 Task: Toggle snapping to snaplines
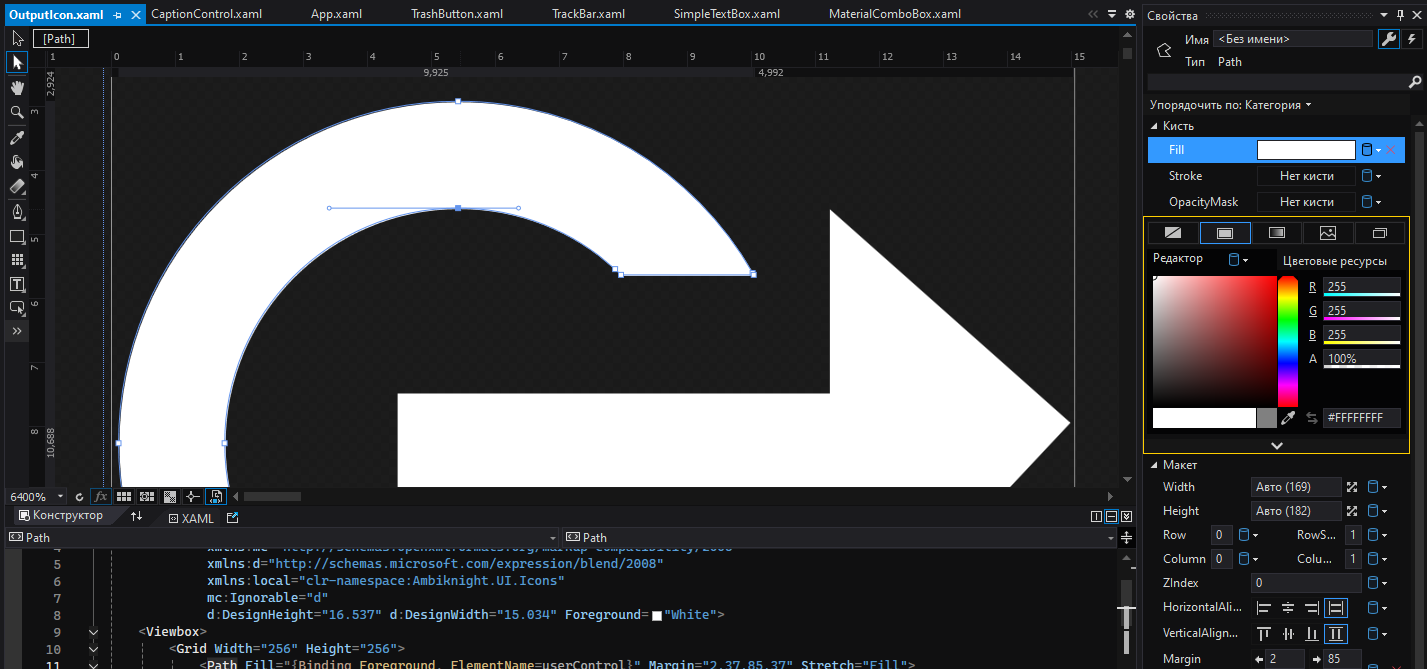click(x=192, y=496)
